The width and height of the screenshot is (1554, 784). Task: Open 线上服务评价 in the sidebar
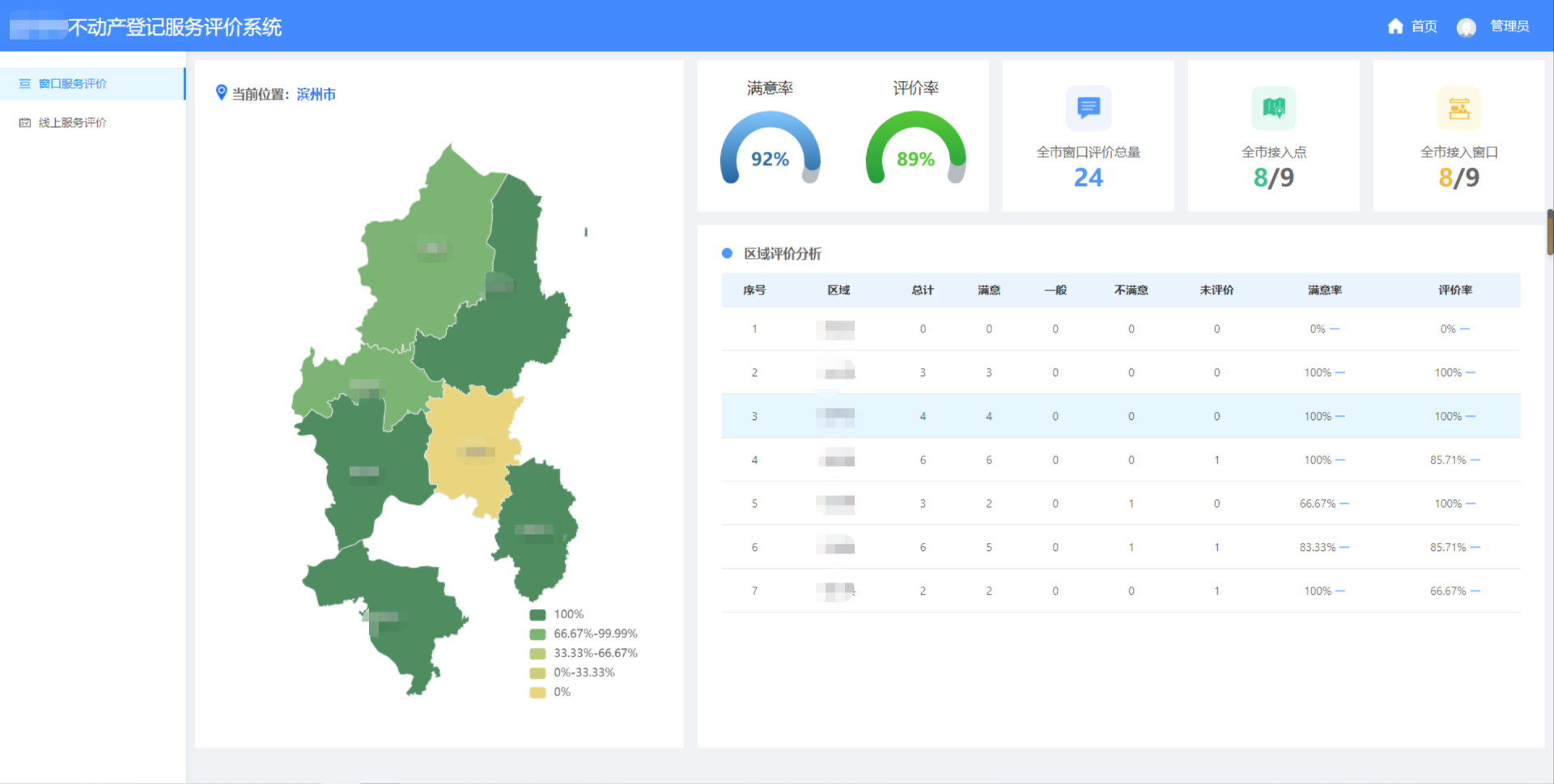tap(73, 123)
